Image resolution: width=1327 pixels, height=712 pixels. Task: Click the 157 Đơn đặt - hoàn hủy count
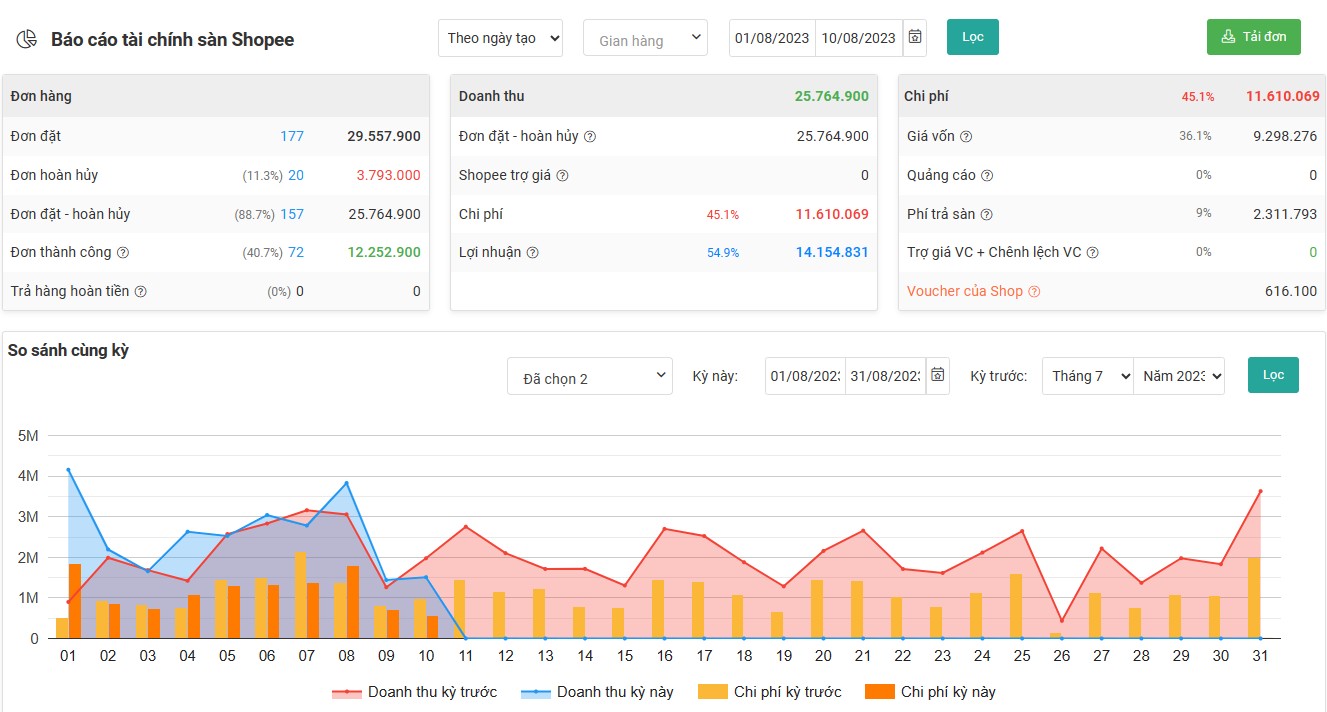click(x=292, y=214)
